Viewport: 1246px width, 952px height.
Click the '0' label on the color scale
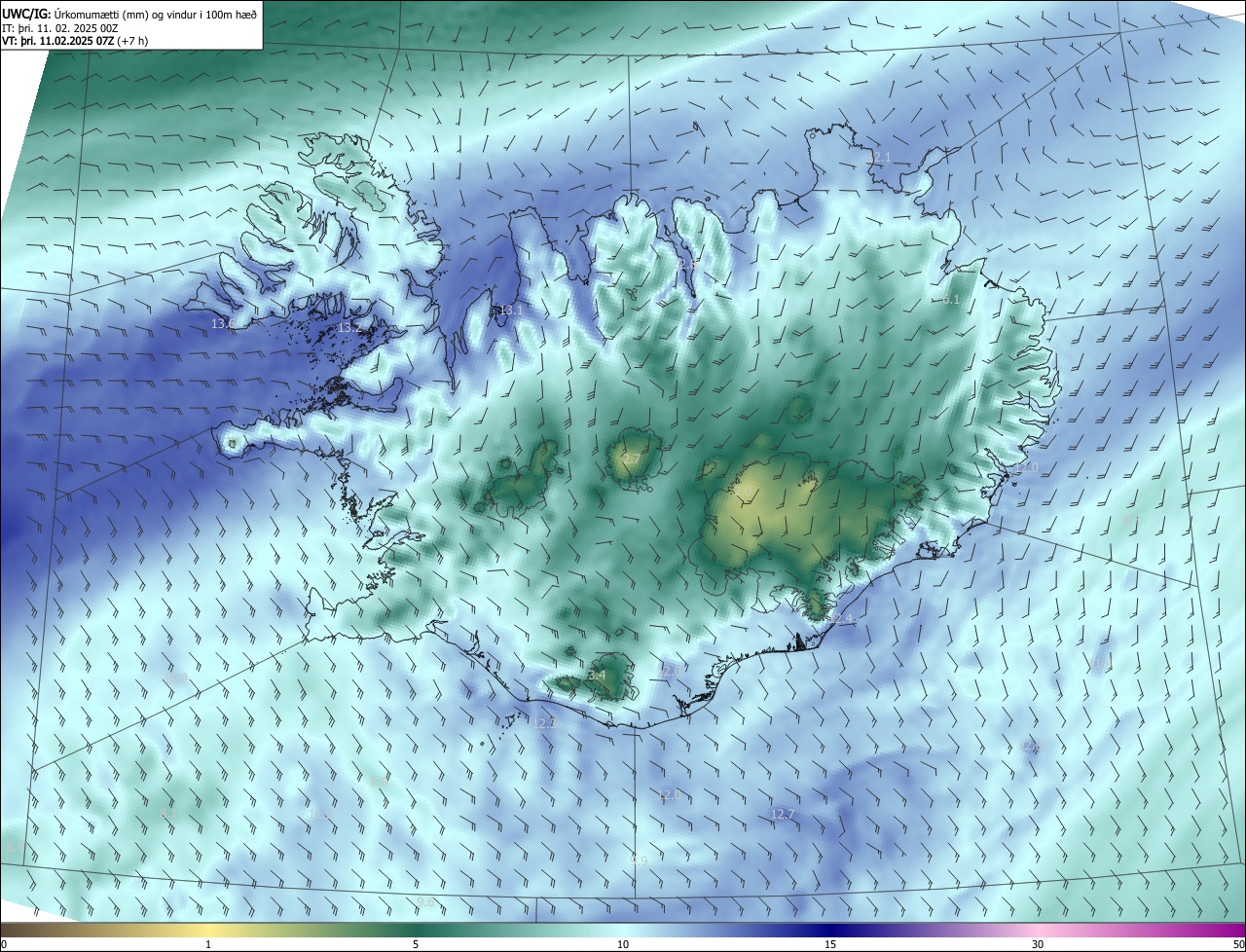pos(3,944)
